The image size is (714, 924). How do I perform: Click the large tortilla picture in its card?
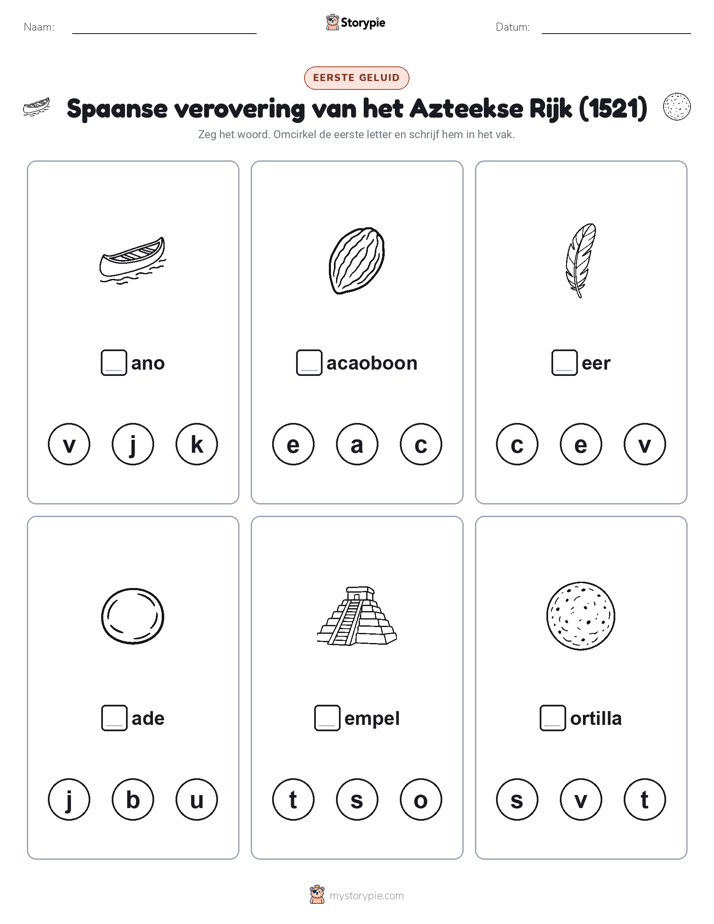(x=580, y=616)
